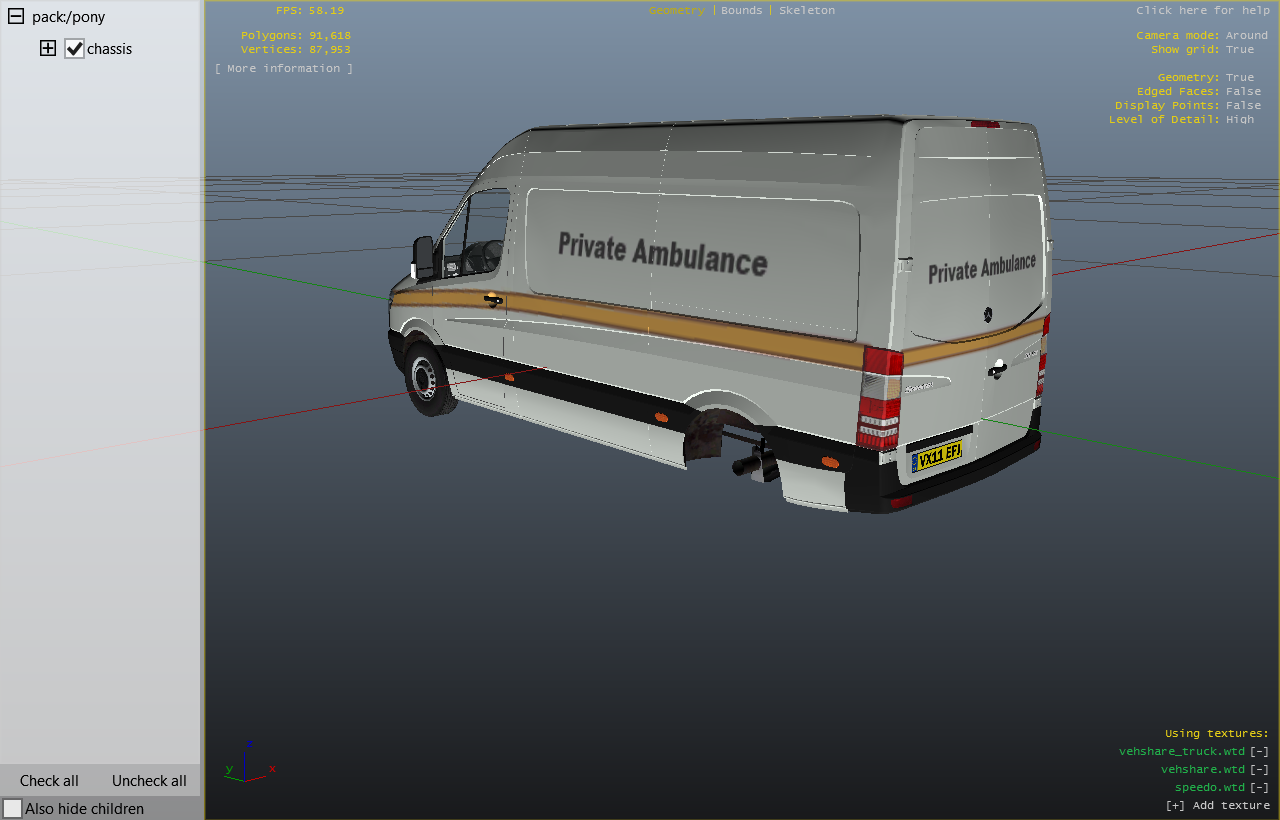The height and width of the screenshot is (820, 1280).
Task: Toggle the Show grid setting
Action: 1239,49
